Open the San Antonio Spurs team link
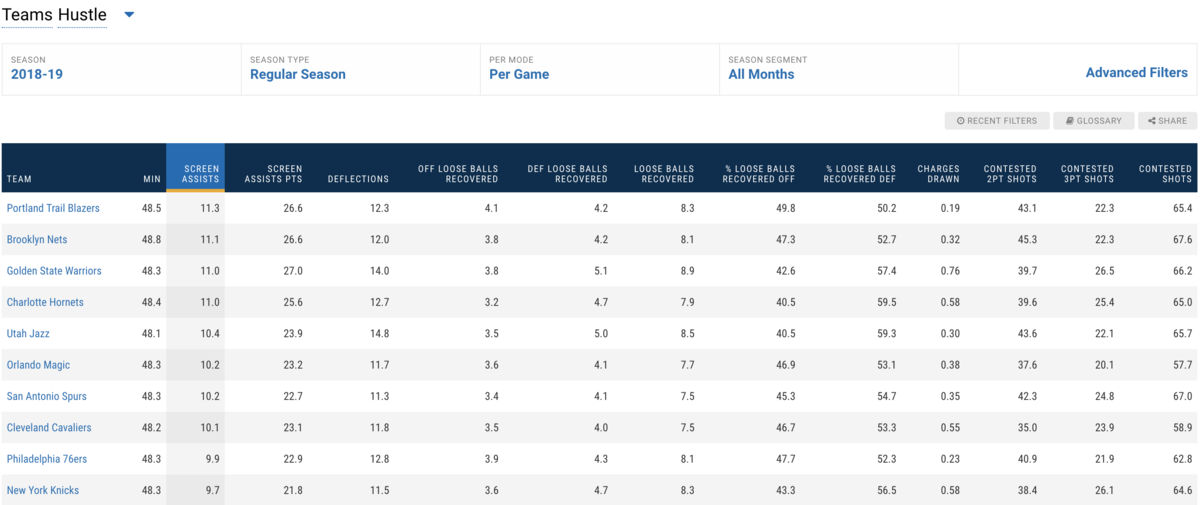This screenshot has height=505, width=1200. (x=47, y=396)
